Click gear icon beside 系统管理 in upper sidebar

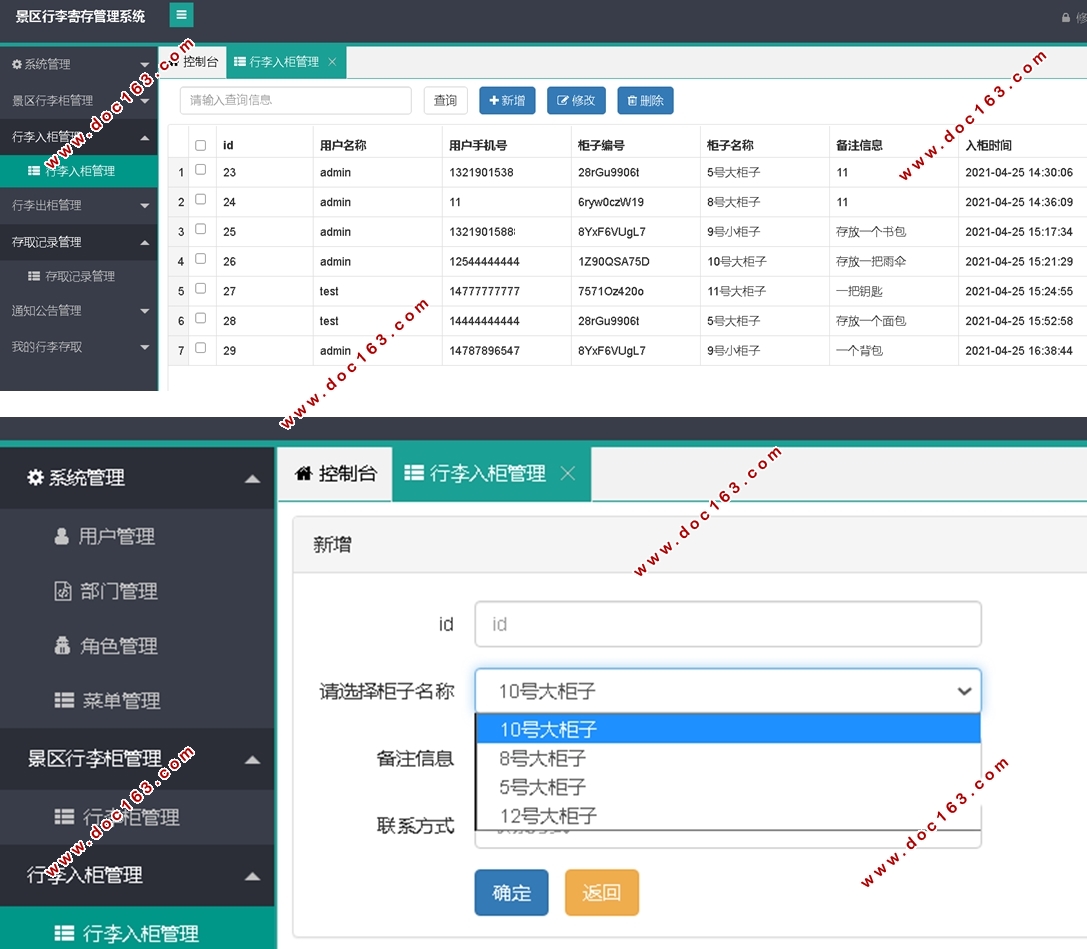point(17,64)
